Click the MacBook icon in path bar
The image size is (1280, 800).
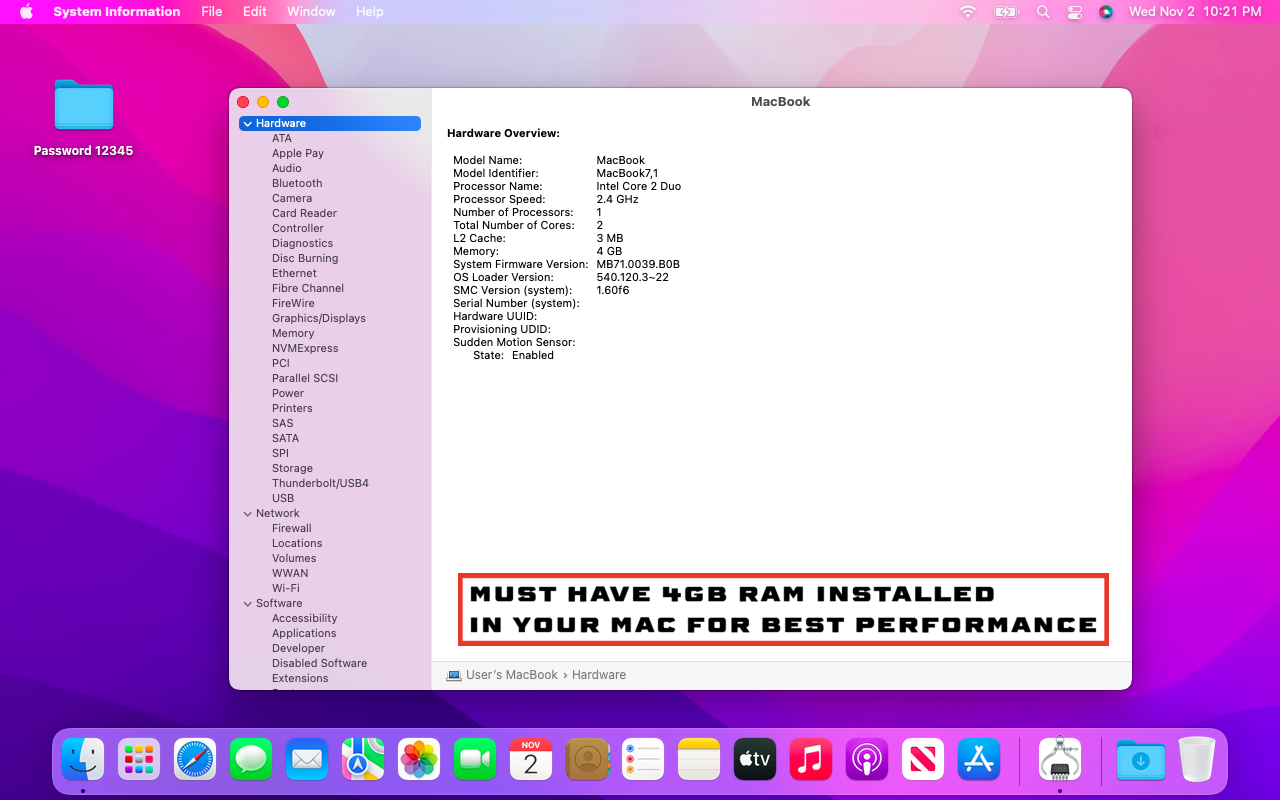pyautogui.click(x=454, y=675)
